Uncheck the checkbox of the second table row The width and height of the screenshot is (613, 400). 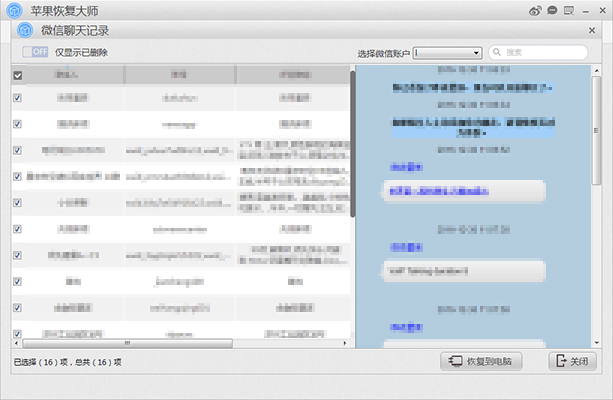pos(17,124)
